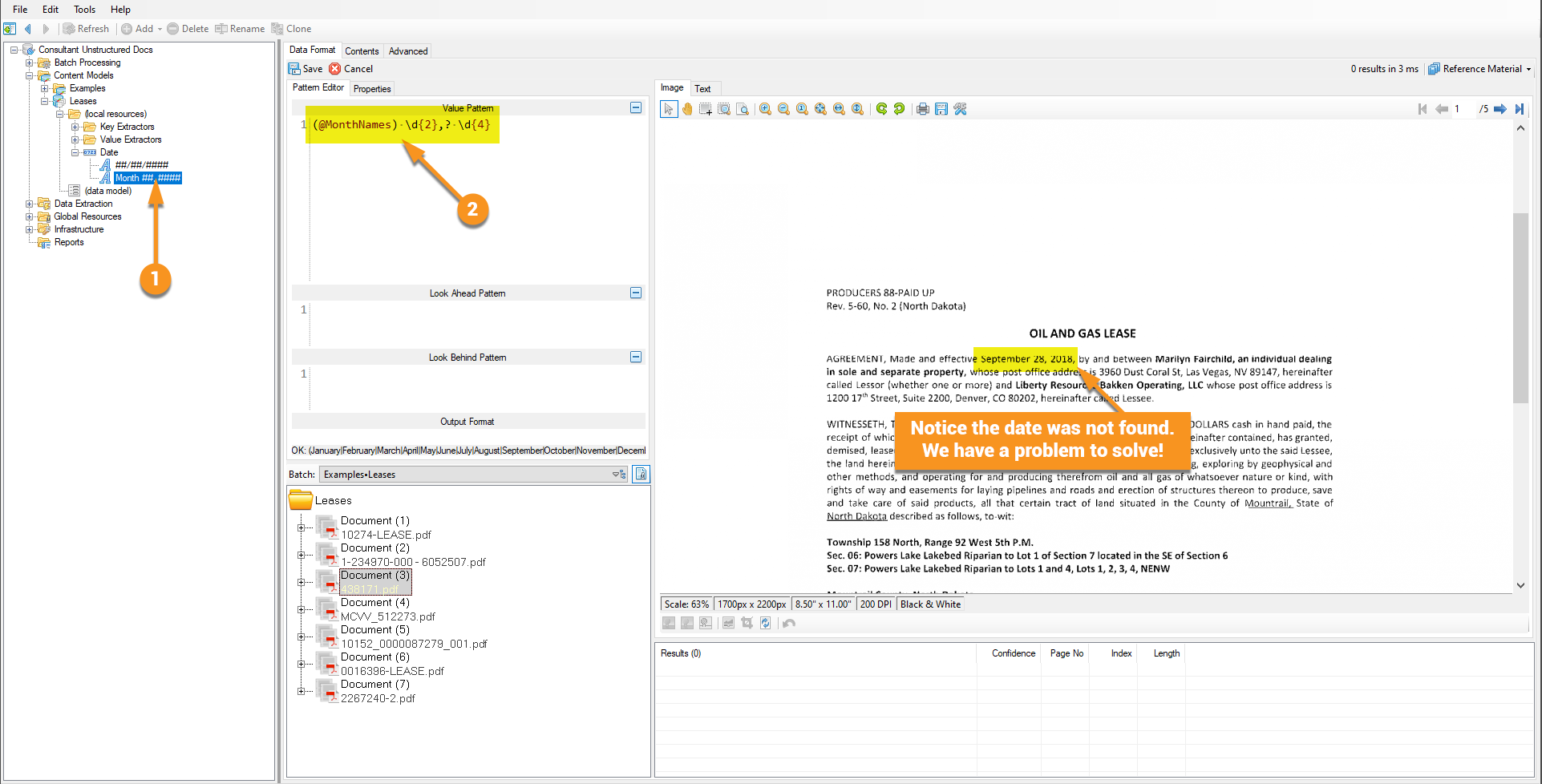Save the image with the disk icon
The image size is (1542, 784).
941,109
